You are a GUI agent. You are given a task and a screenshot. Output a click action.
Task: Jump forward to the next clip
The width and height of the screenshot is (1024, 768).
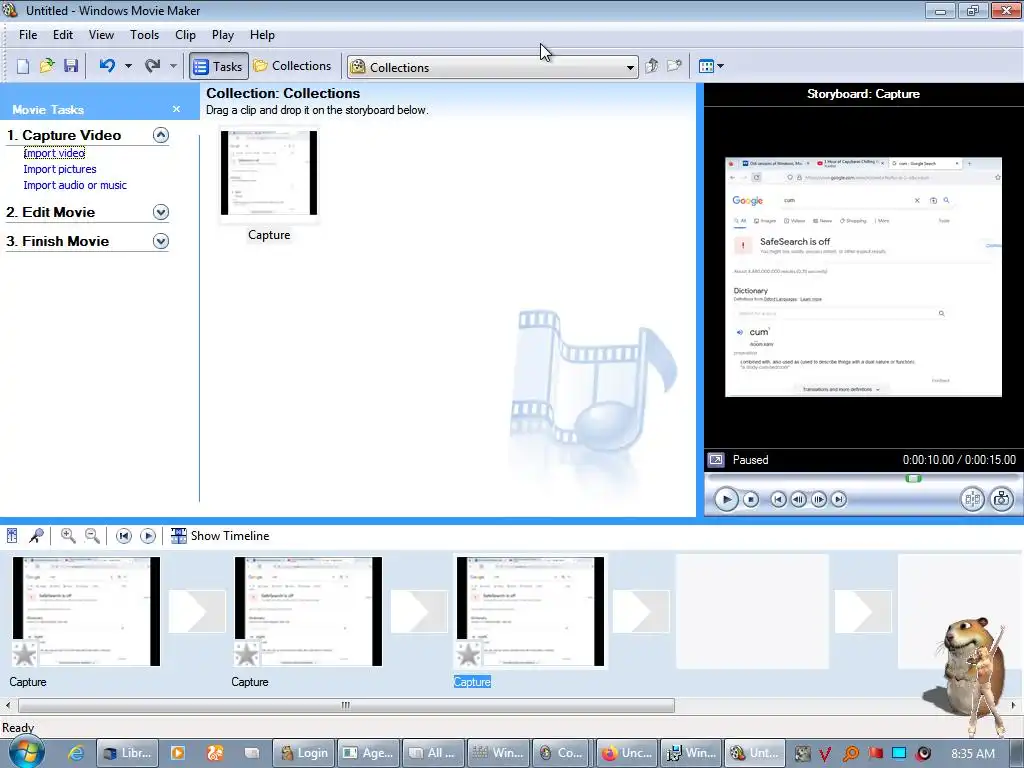[839, 500]
